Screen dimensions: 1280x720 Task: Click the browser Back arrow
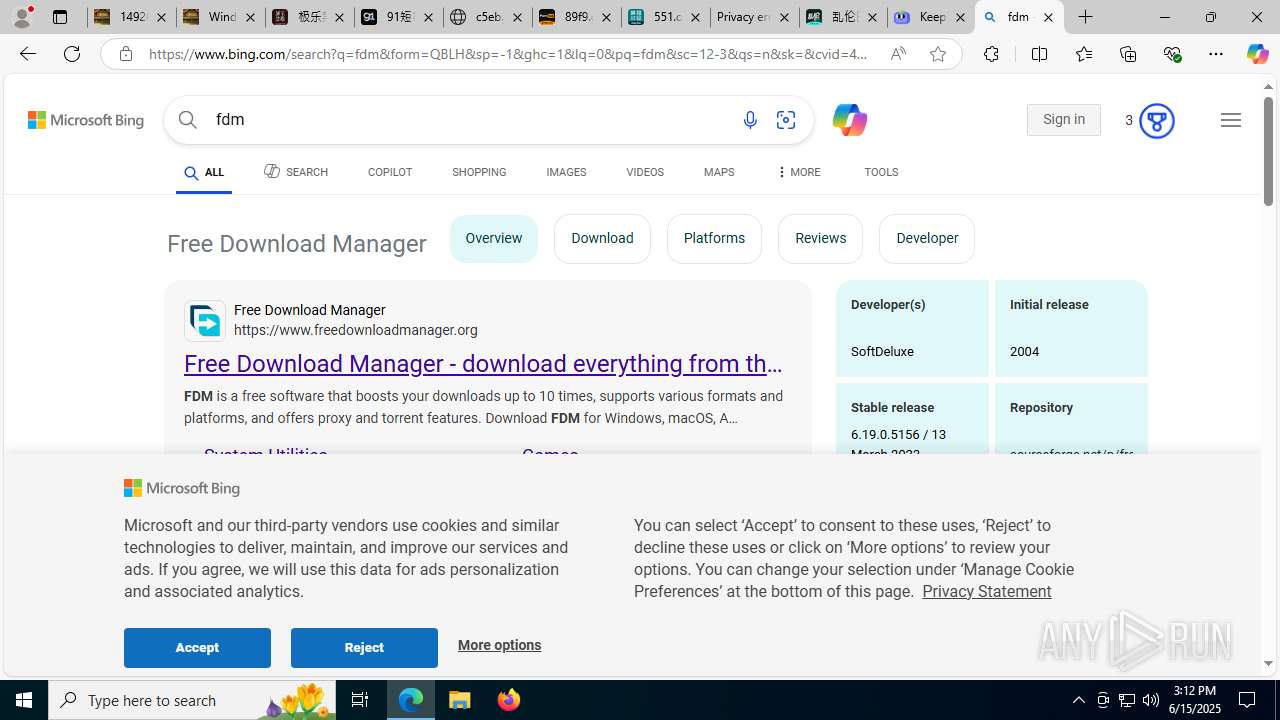27,54
